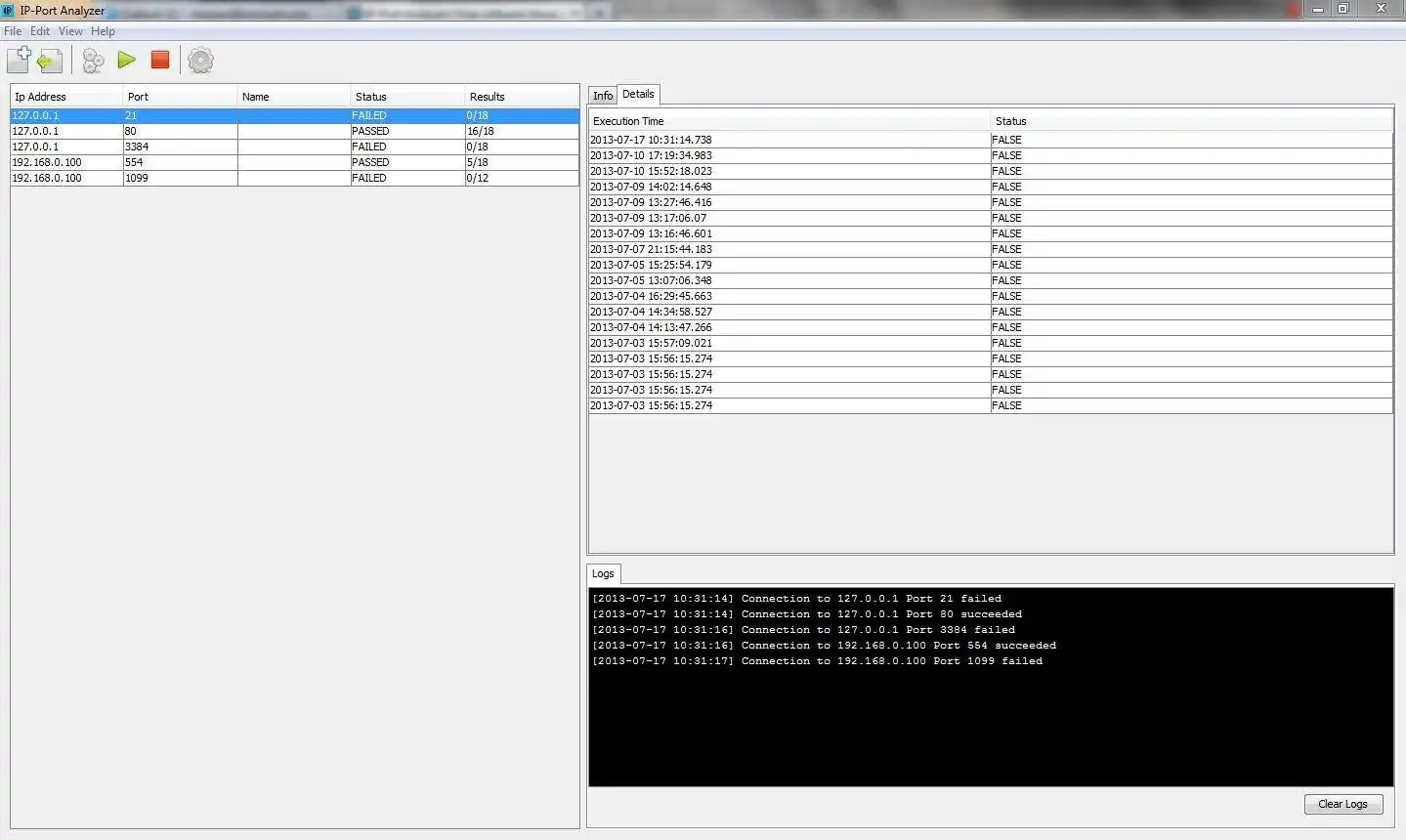Select the row with port 80
Screen dimensions: 1406x840
[294, 131]
